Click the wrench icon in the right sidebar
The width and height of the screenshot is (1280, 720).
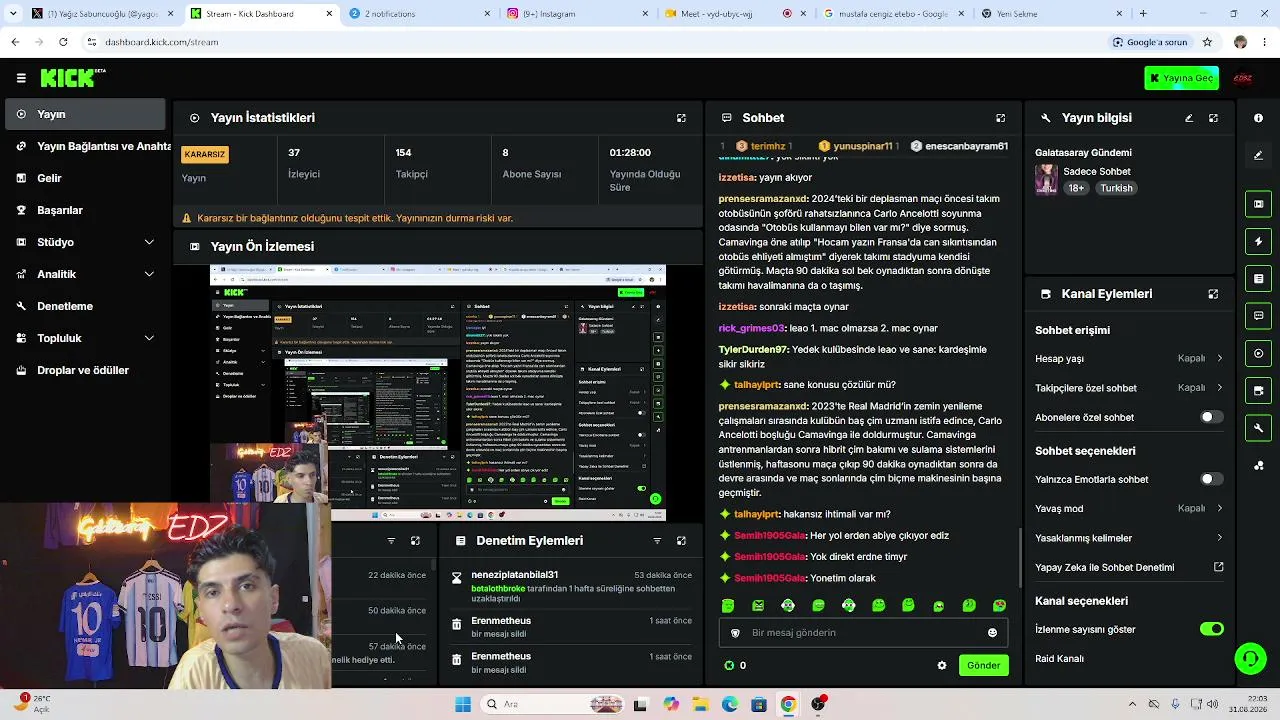pyautogui.click(x=1258, y=428)
